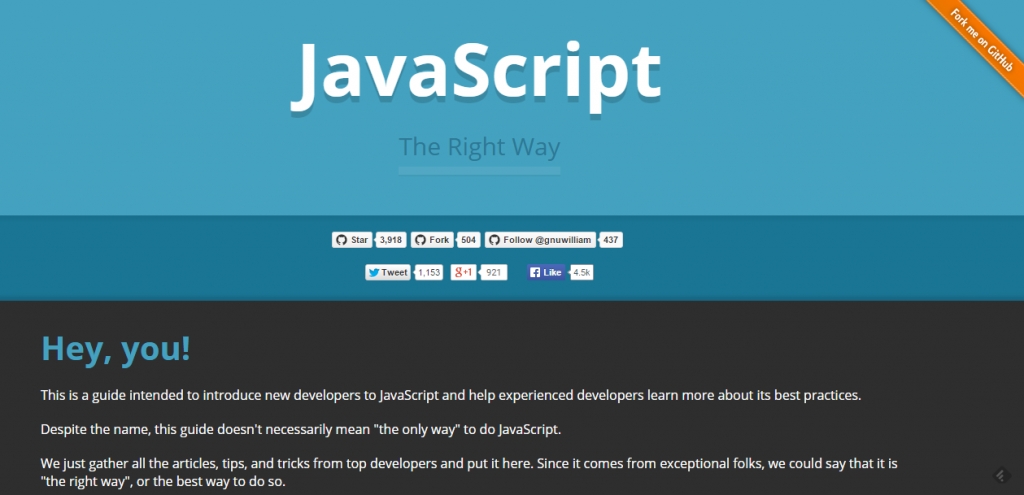Click the 921 Google plus count
1024x495 pixels.
pos(493,272)
